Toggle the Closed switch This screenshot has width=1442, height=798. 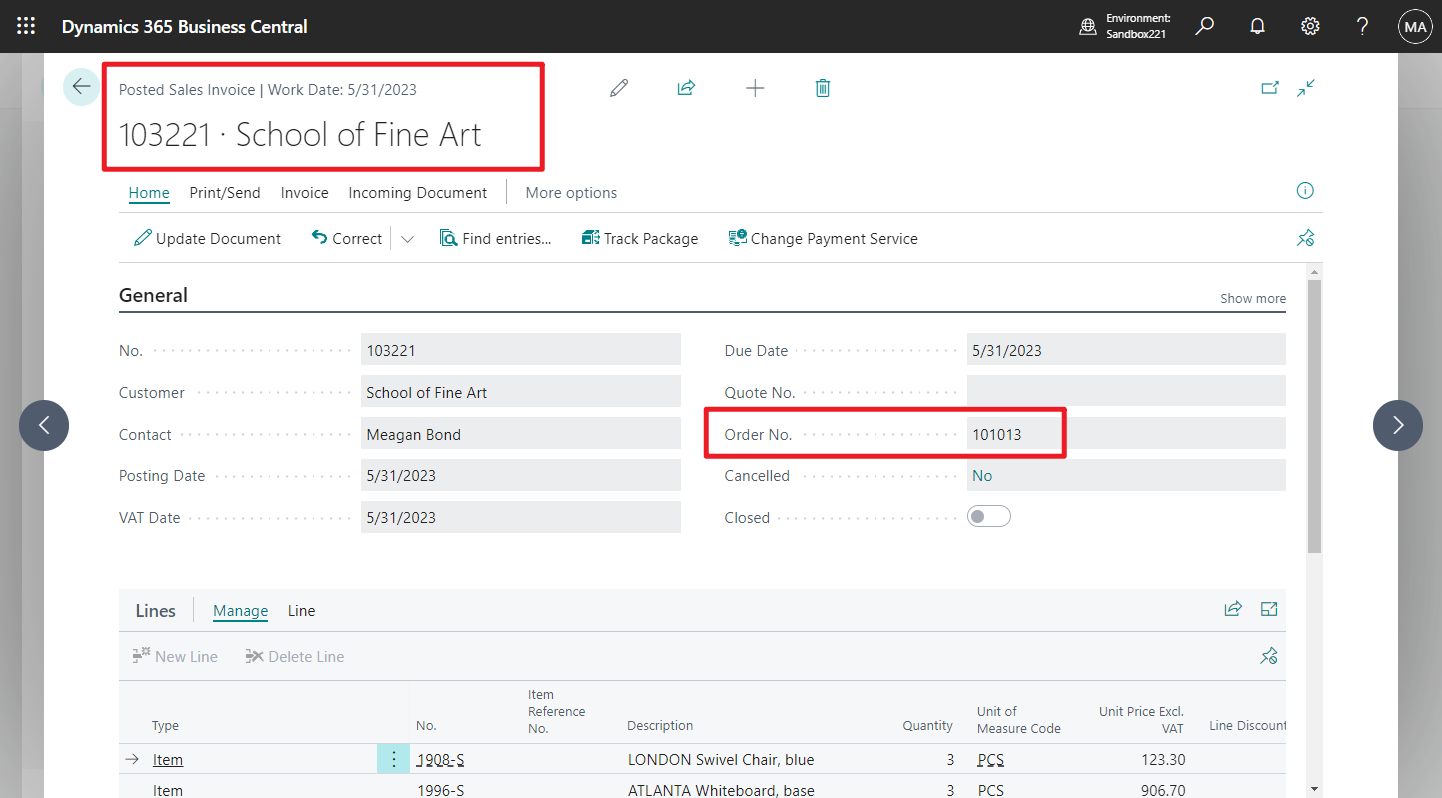989,516
